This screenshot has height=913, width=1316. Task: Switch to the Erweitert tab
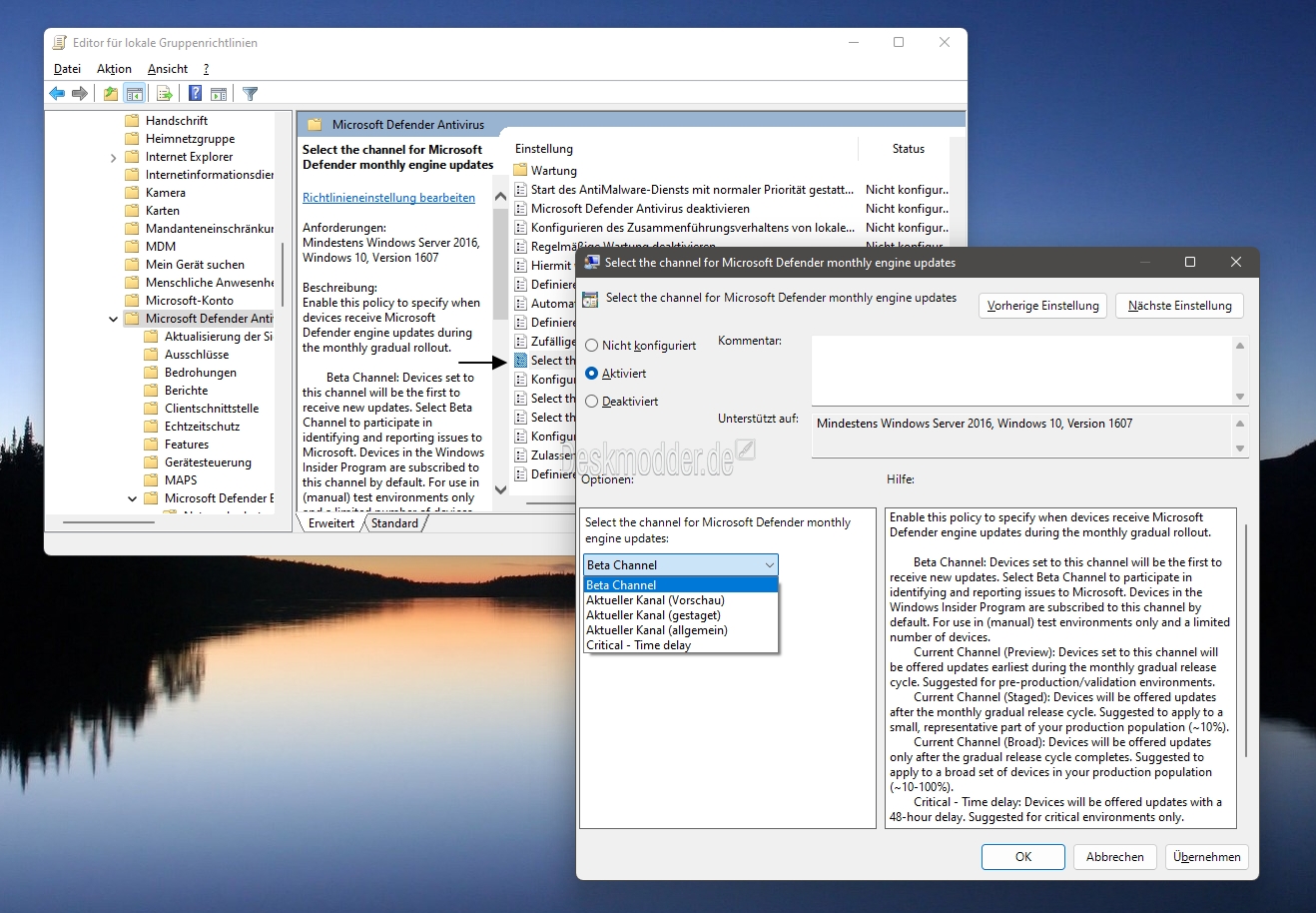coord(331,523)
